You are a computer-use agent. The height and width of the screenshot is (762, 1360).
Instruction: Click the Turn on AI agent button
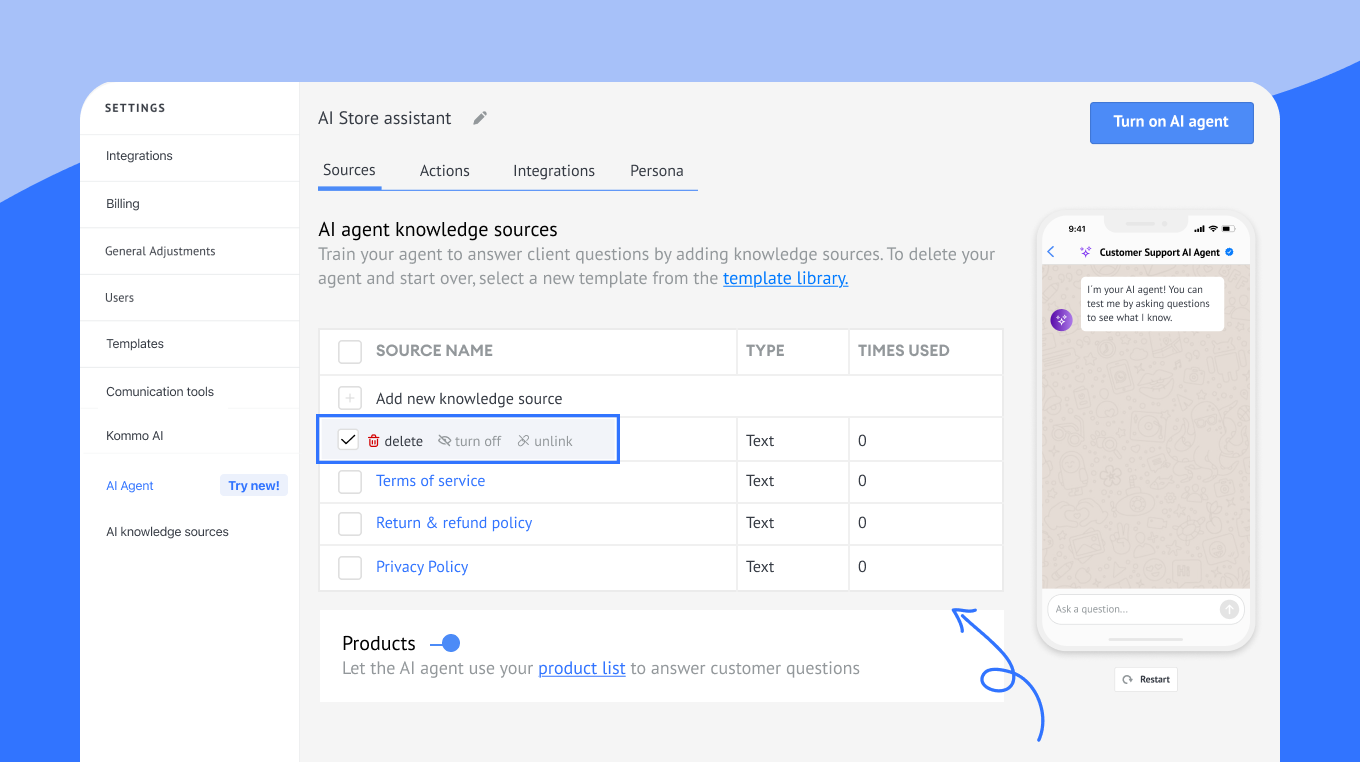[1171, 122]
